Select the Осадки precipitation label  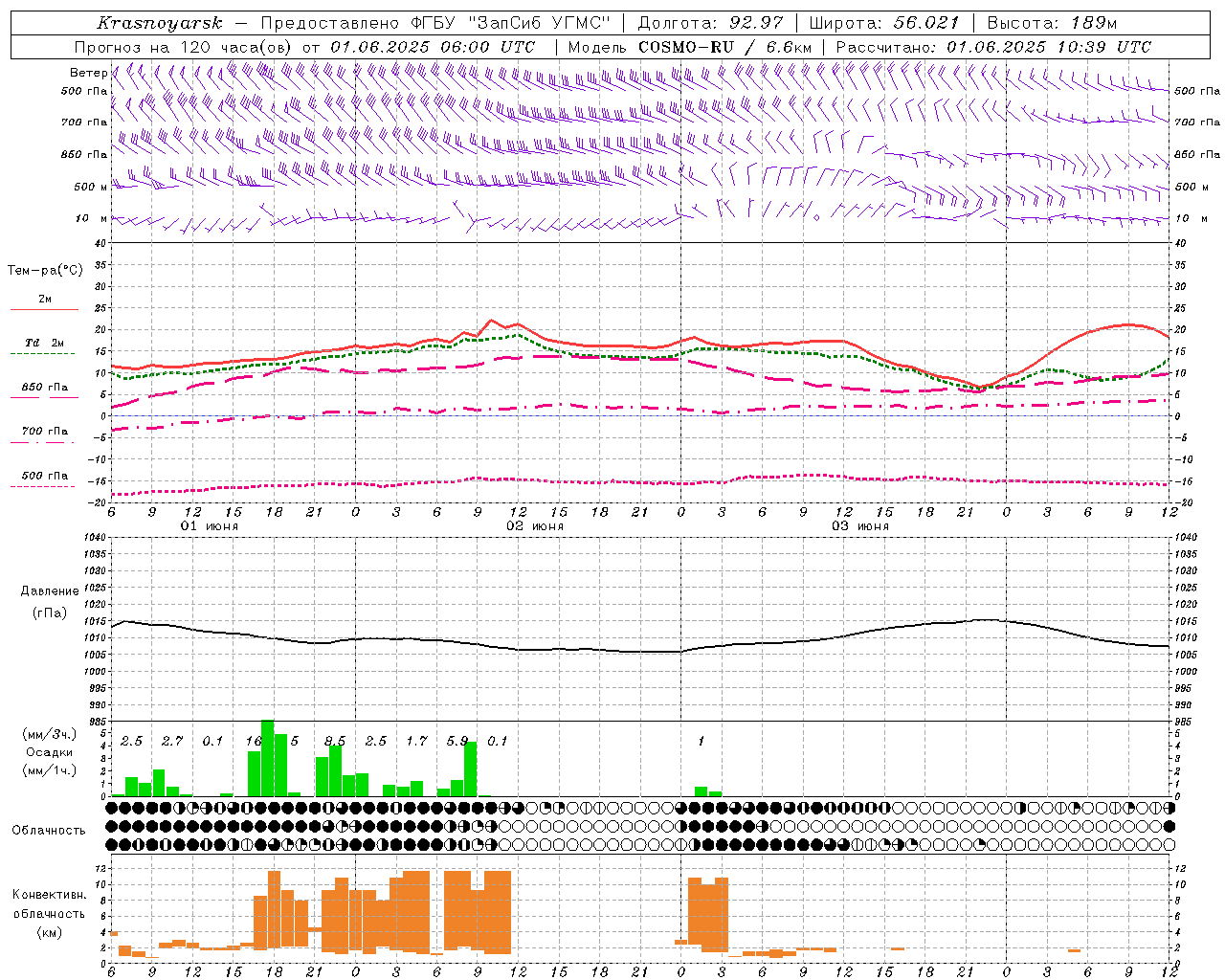coord(49,752)
